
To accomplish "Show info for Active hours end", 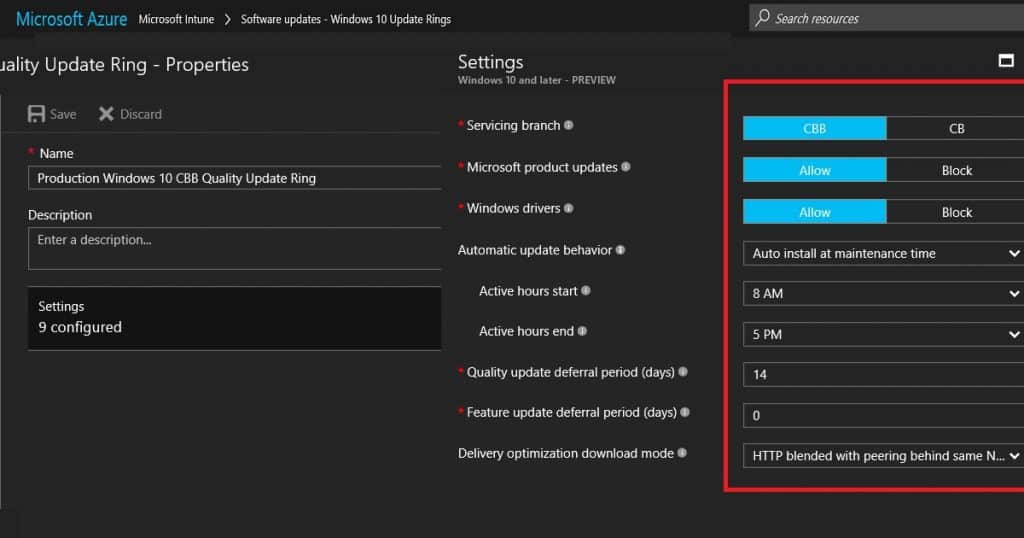I will point(582,331).
